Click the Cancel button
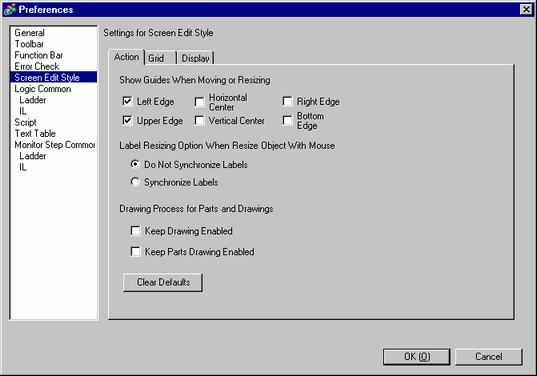 click(489, 356)
